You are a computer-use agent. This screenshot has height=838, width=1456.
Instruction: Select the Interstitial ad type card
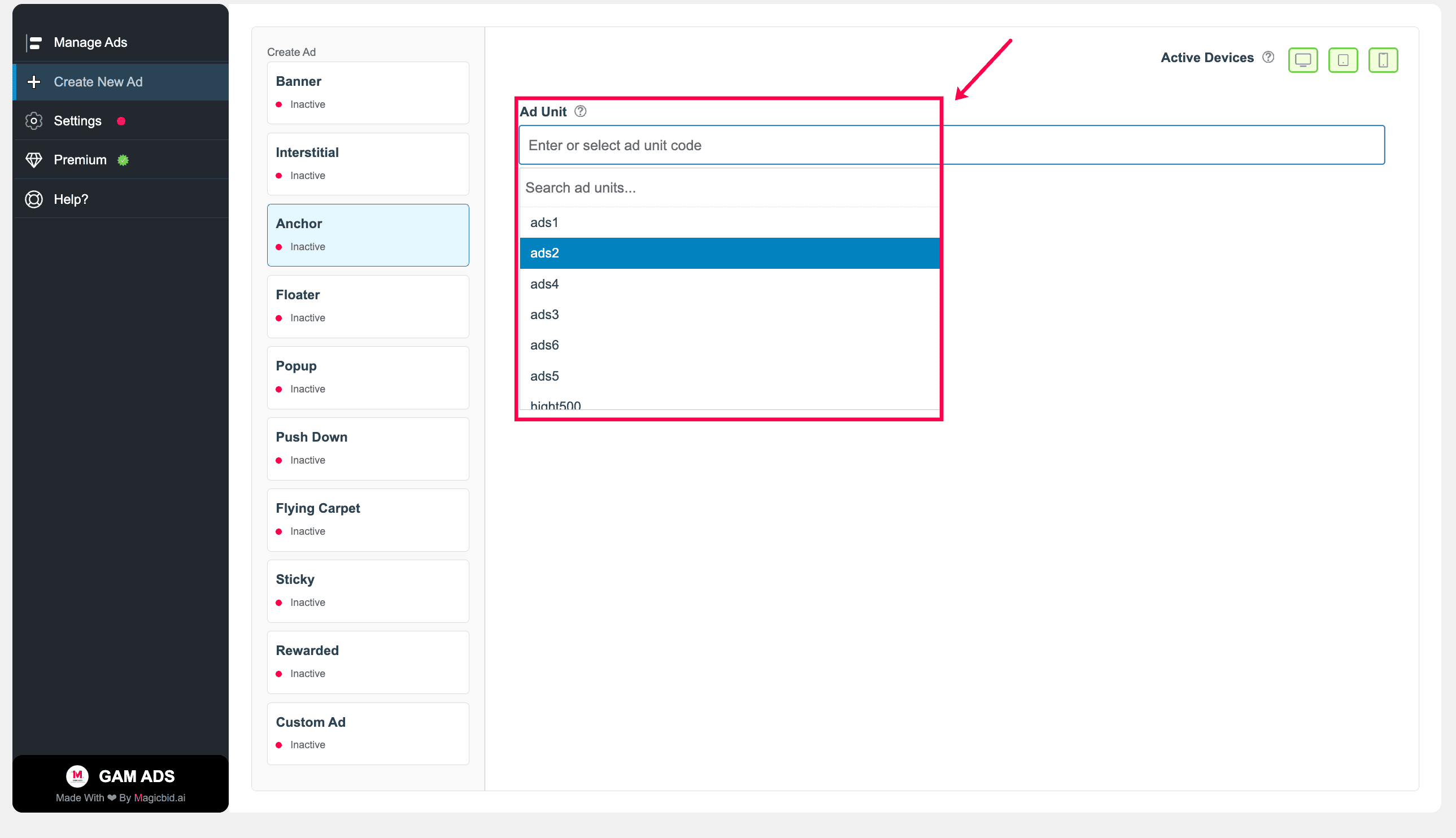point(368,164)
